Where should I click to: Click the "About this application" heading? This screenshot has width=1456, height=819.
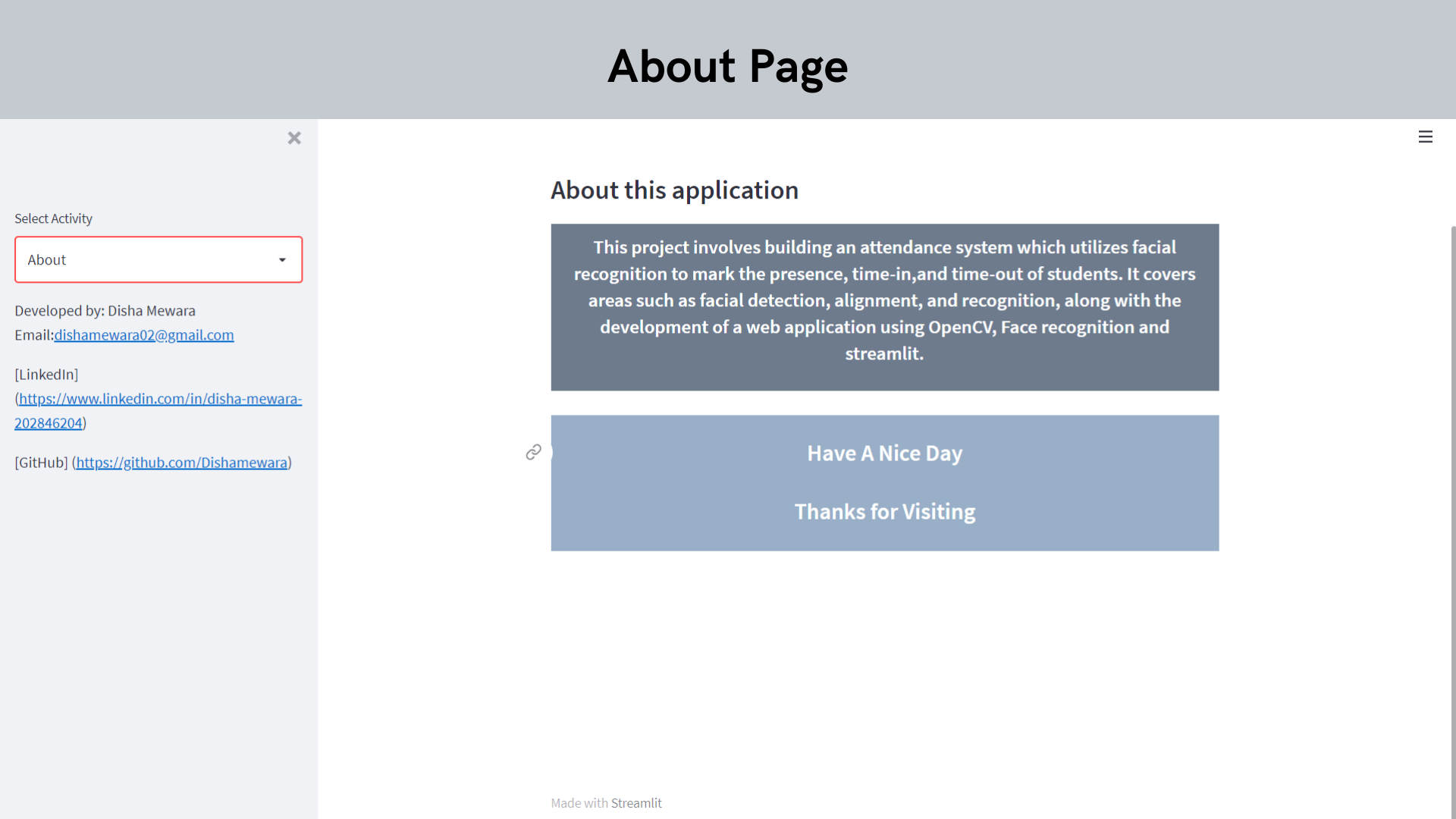tap(674, 190)
